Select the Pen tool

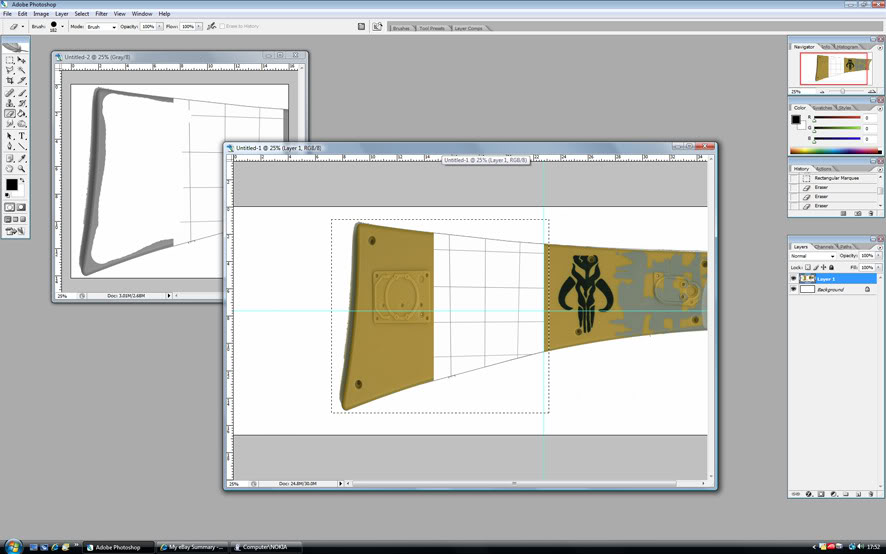click(x=10, y=146)
